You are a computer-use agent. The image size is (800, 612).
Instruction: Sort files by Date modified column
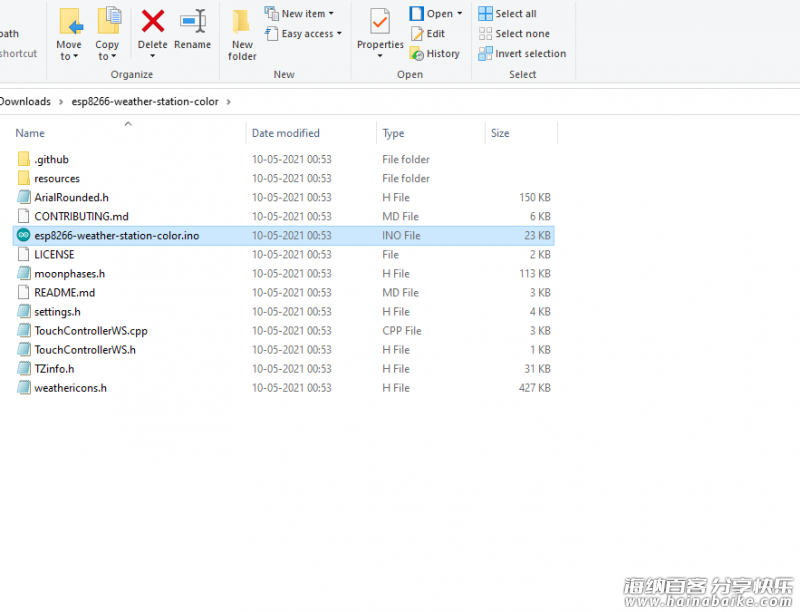[286, 133]
